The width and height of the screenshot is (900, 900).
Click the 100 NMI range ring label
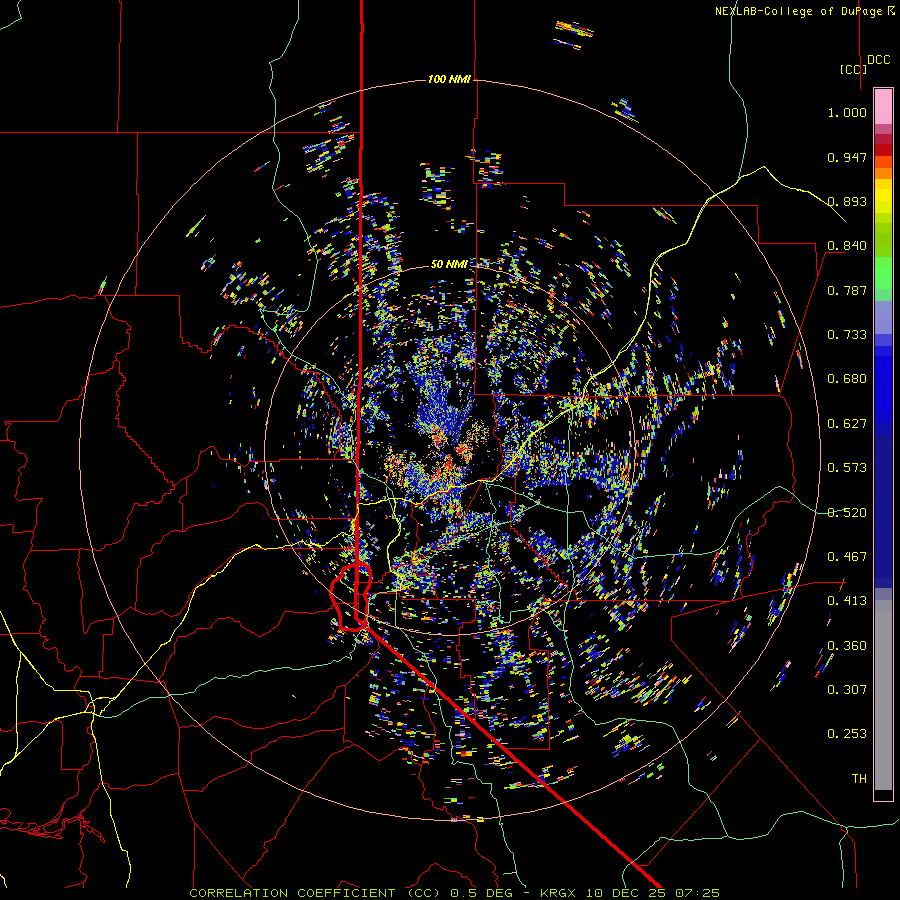point(449,79)
